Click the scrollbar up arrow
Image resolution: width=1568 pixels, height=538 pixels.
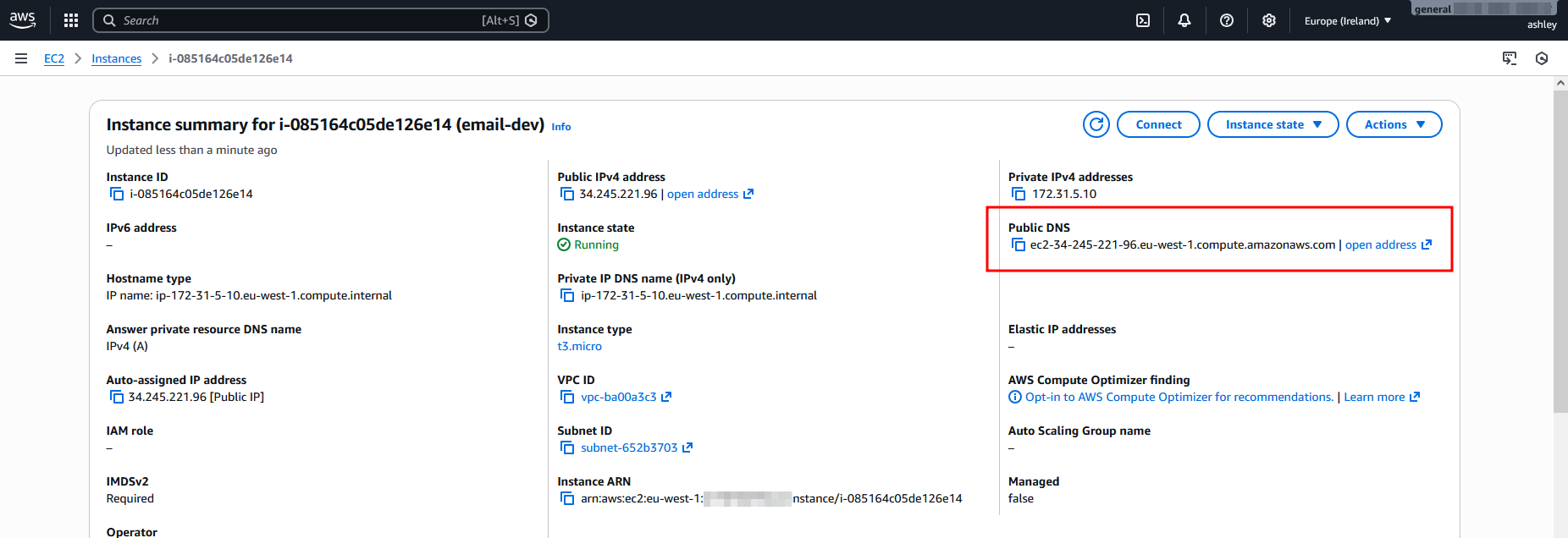[1560, 83]
